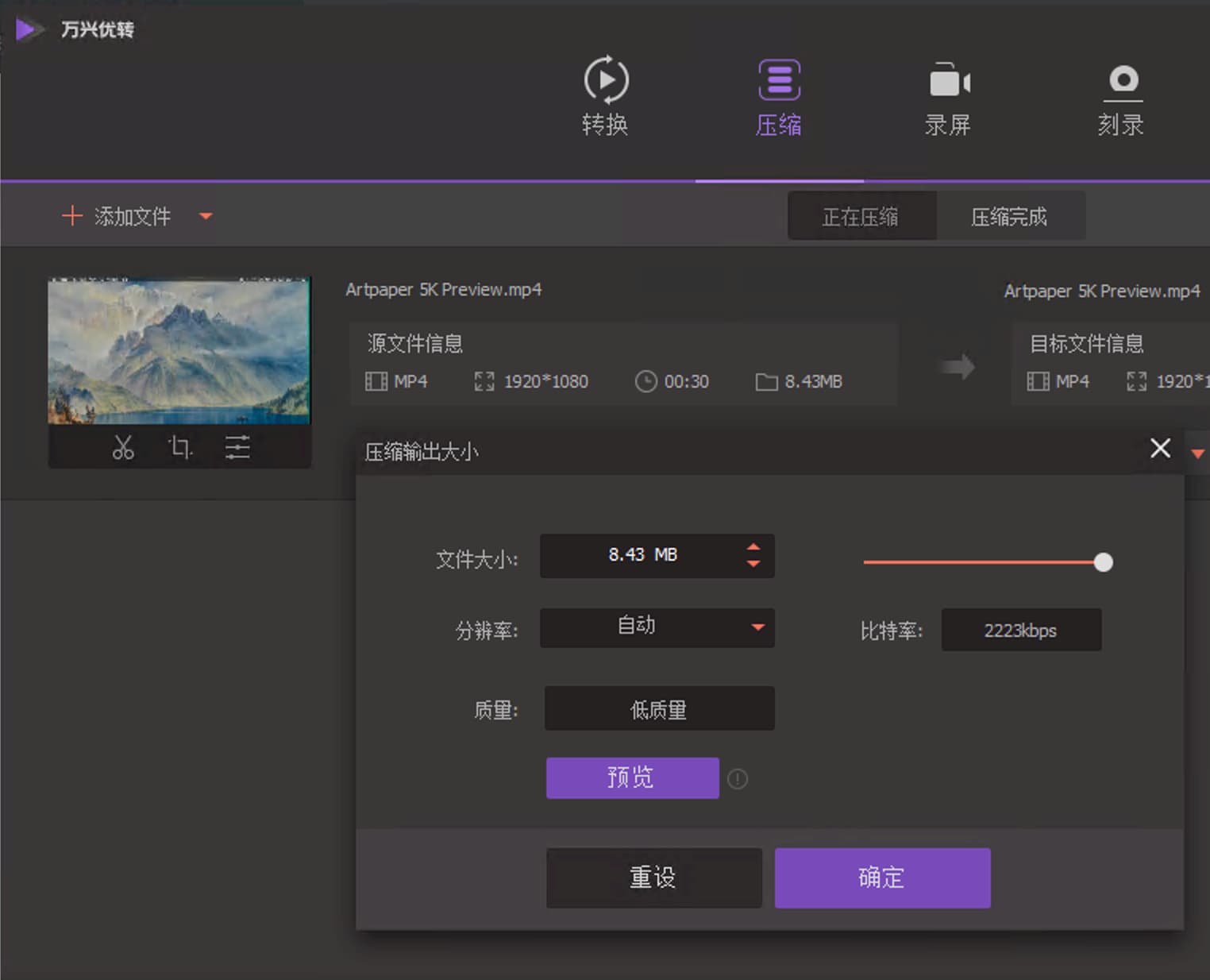This screenshot has height=980, width=1210.
Task: Increase file size with up stepper arrow
Action: pos(753,547)
